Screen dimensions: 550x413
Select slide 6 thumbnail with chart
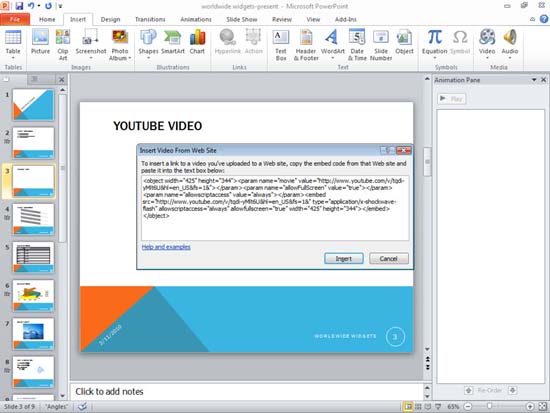coord(33,295)
